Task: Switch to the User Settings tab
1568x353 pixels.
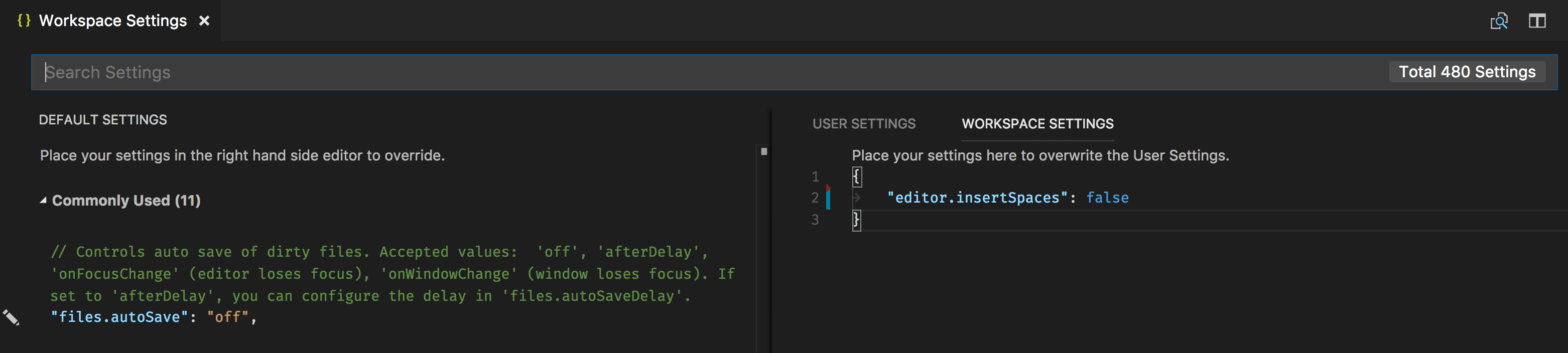Action: [x=864, y=124]
